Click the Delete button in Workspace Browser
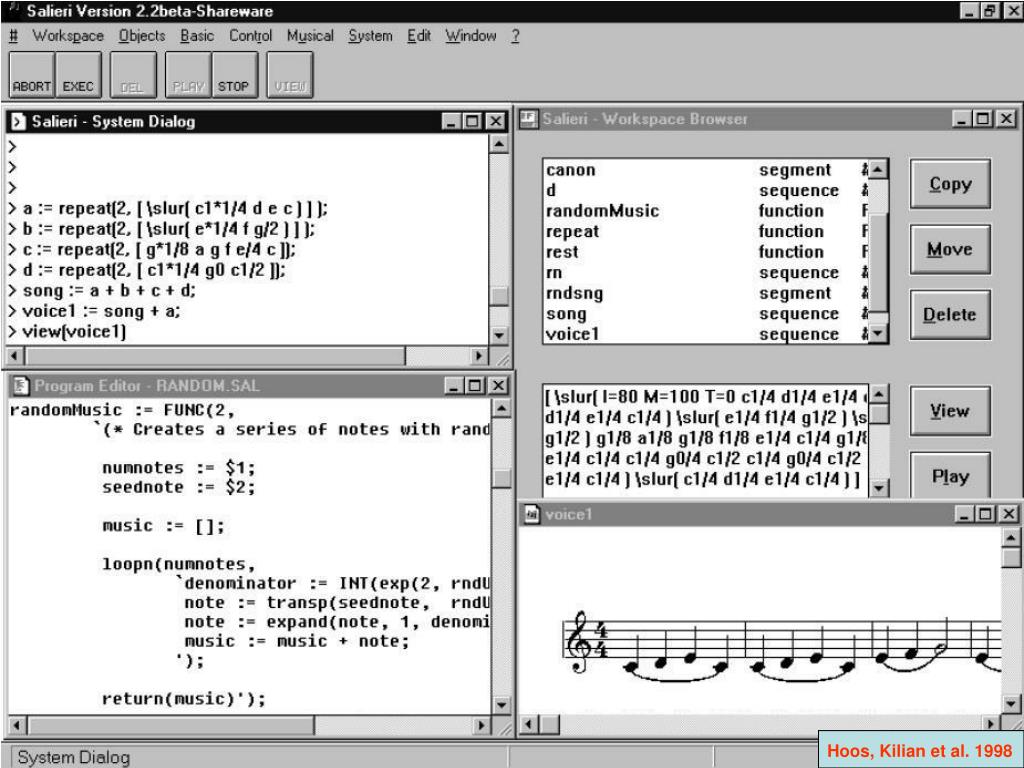Image resolution: width=1024 pixels, height=768 pixels. click(x=950, y=315)
